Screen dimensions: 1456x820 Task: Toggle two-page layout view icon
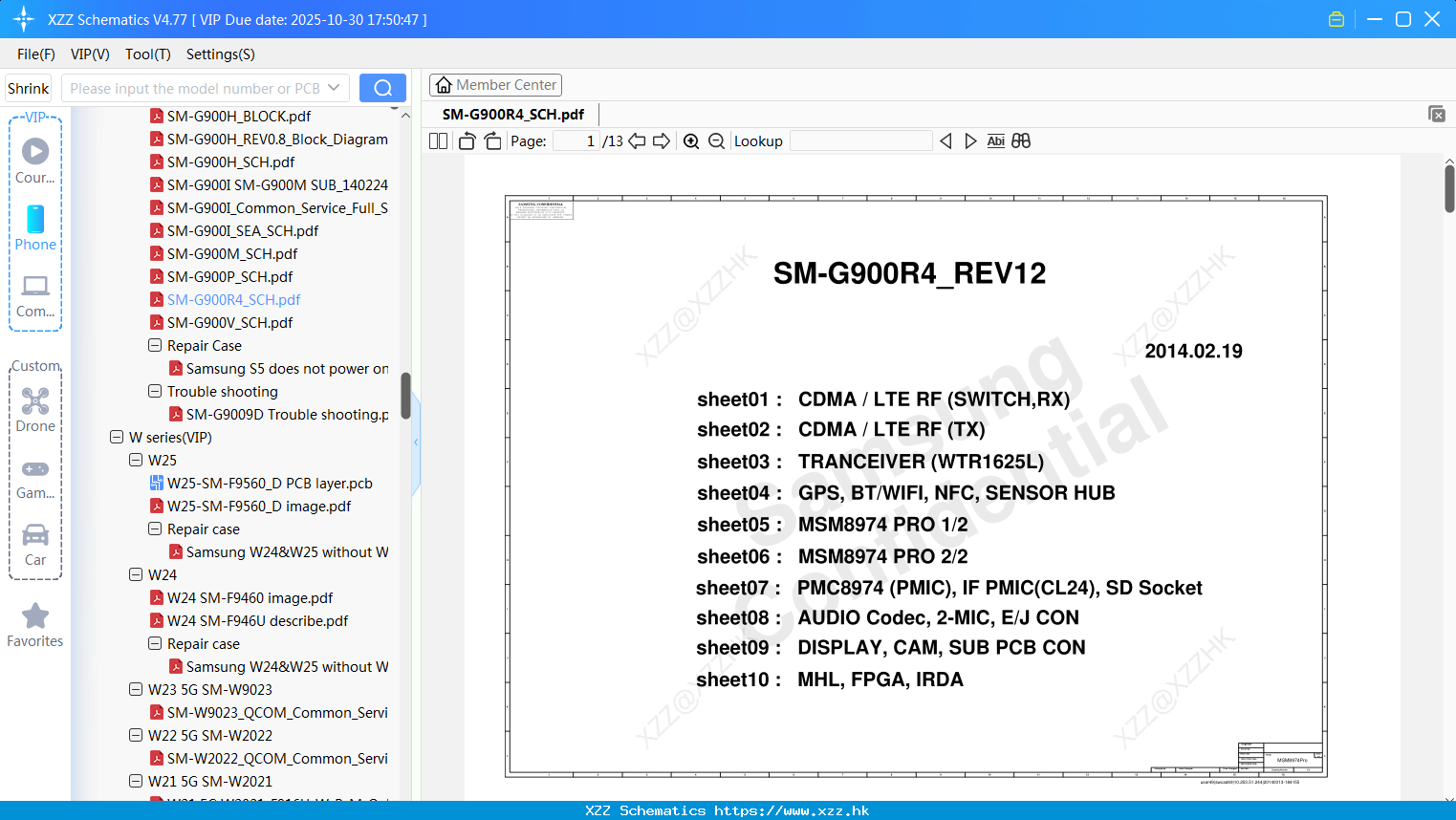coord(439,140)
